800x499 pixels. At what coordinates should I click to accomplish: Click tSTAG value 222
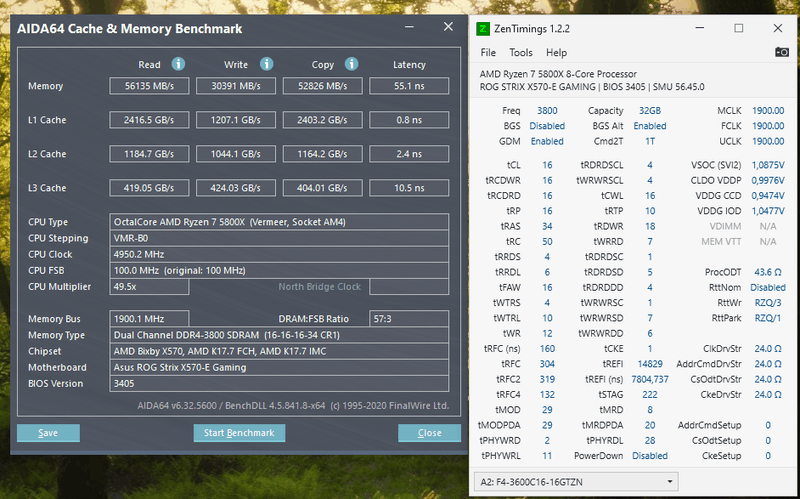pos(650,394)
